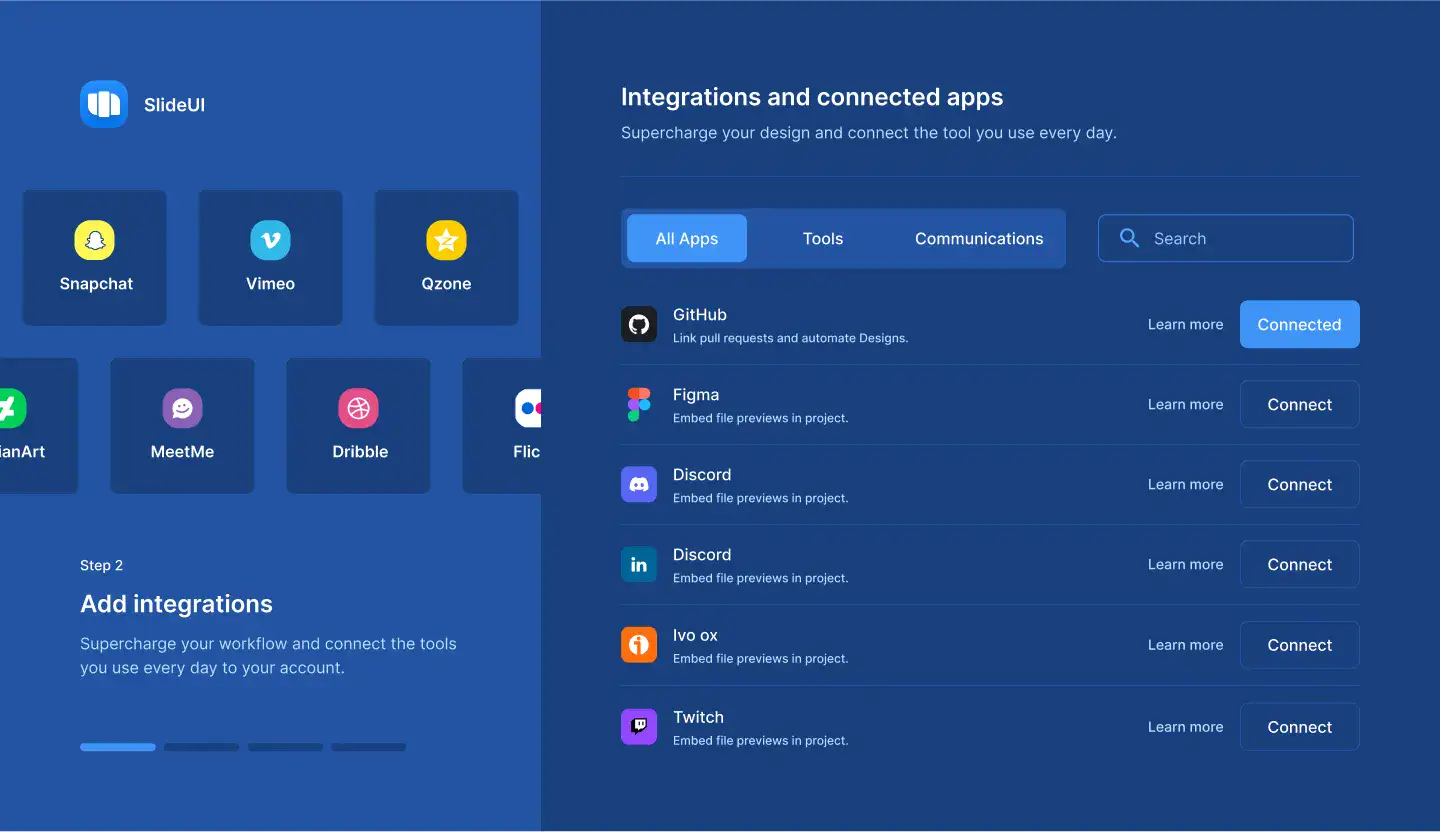
Task: Click the Discord controller logo icon
Action: point(639,484)
